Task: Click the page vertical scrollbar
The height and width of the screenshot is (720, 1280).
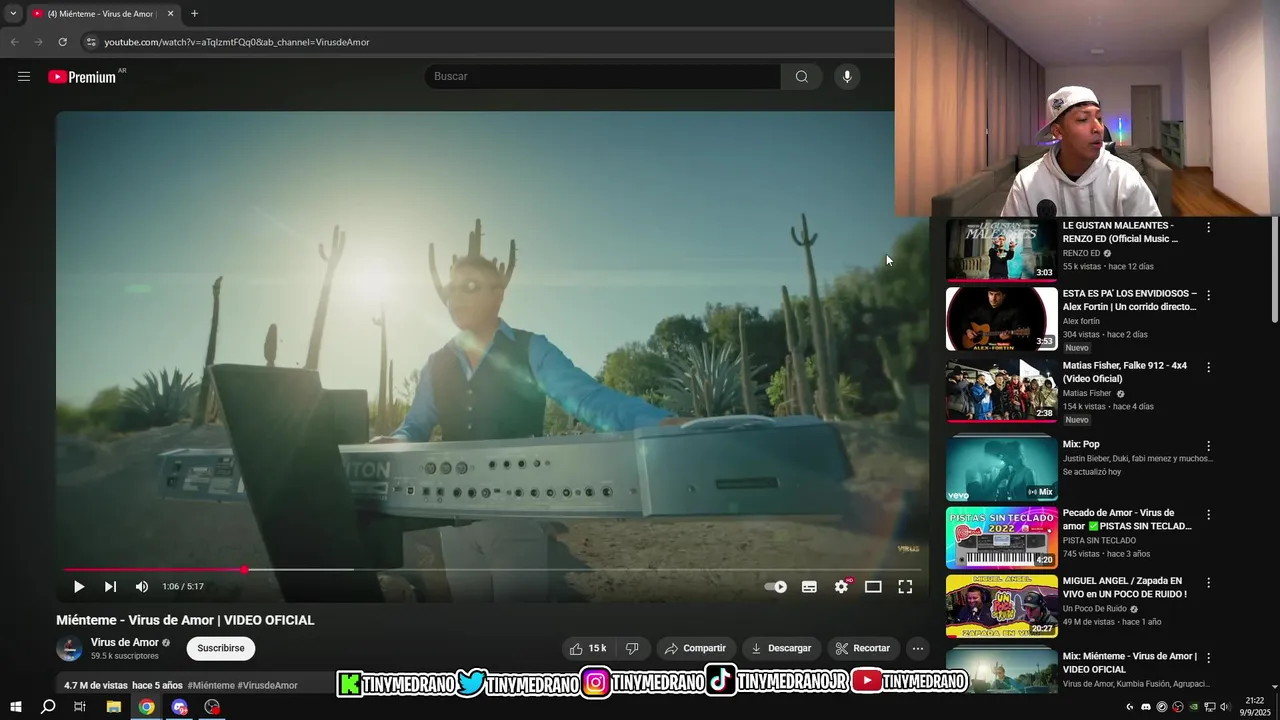Action: pos(1274,270)
